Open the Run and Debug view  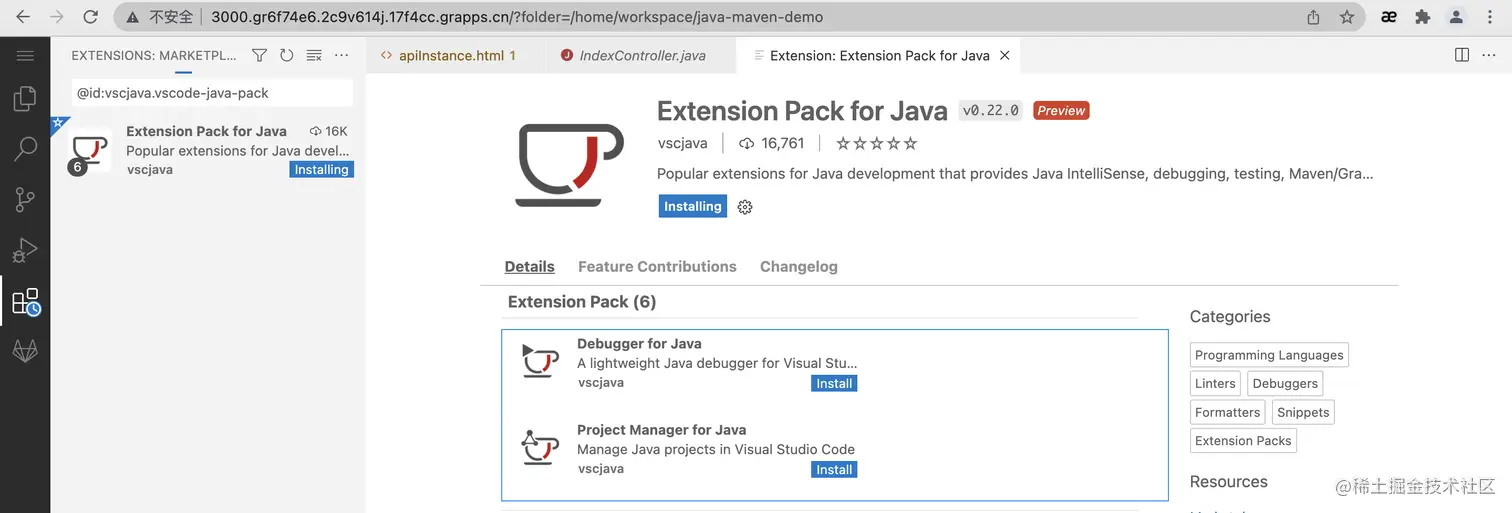click(25, 250)
